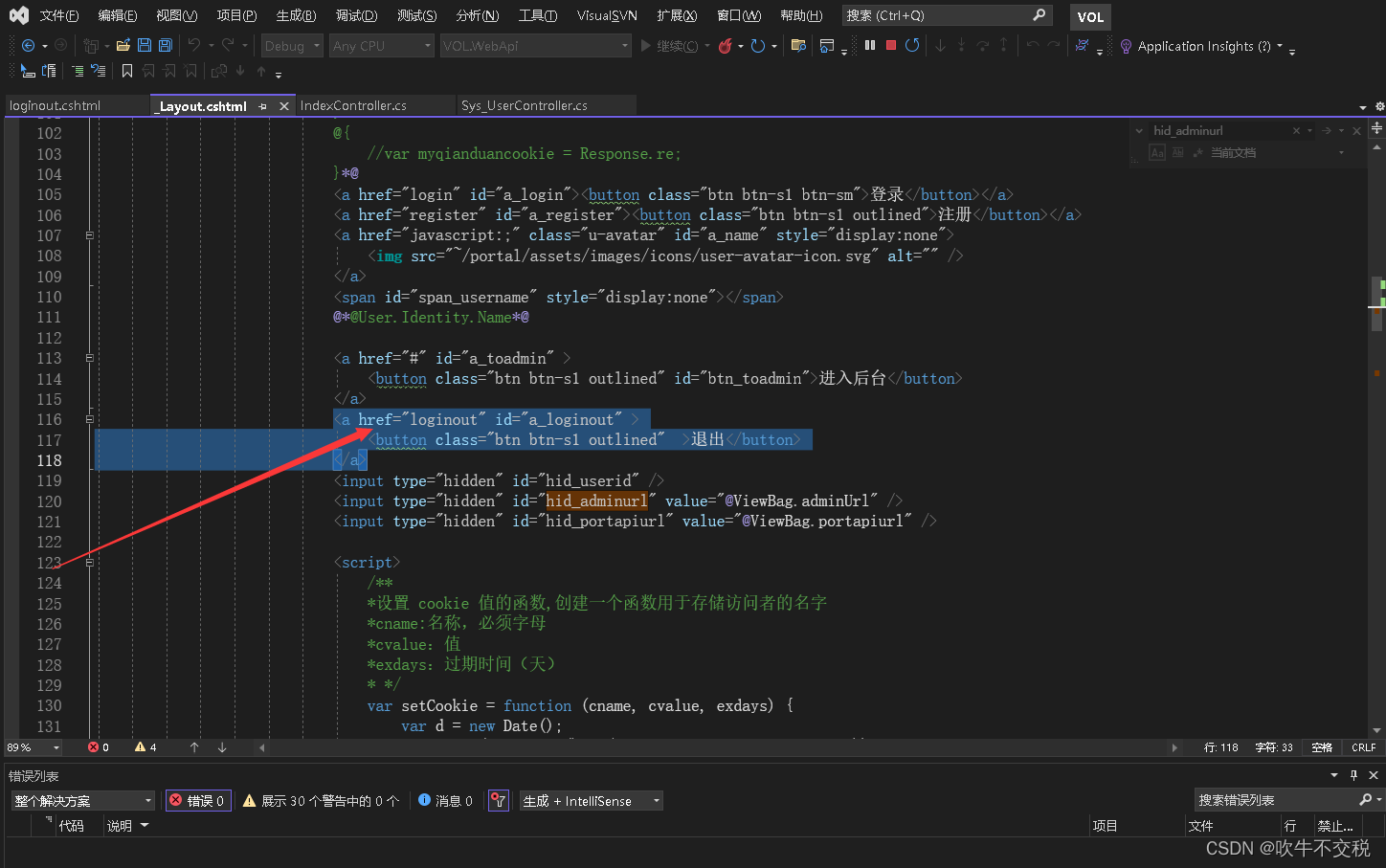Collapse the code block at line 107

[x=90, y=235]
